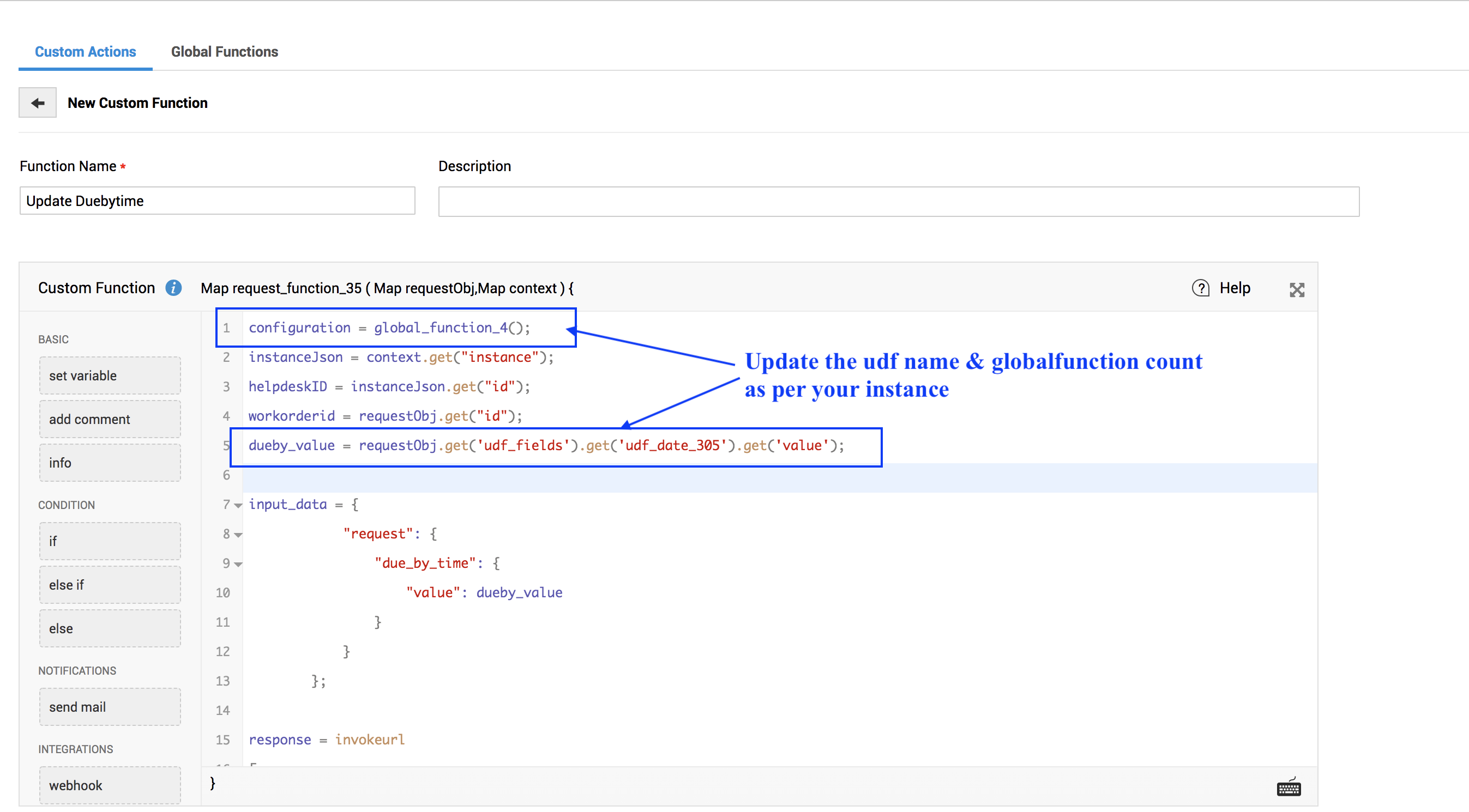Click the Help question mark icon

[1200, 288]
